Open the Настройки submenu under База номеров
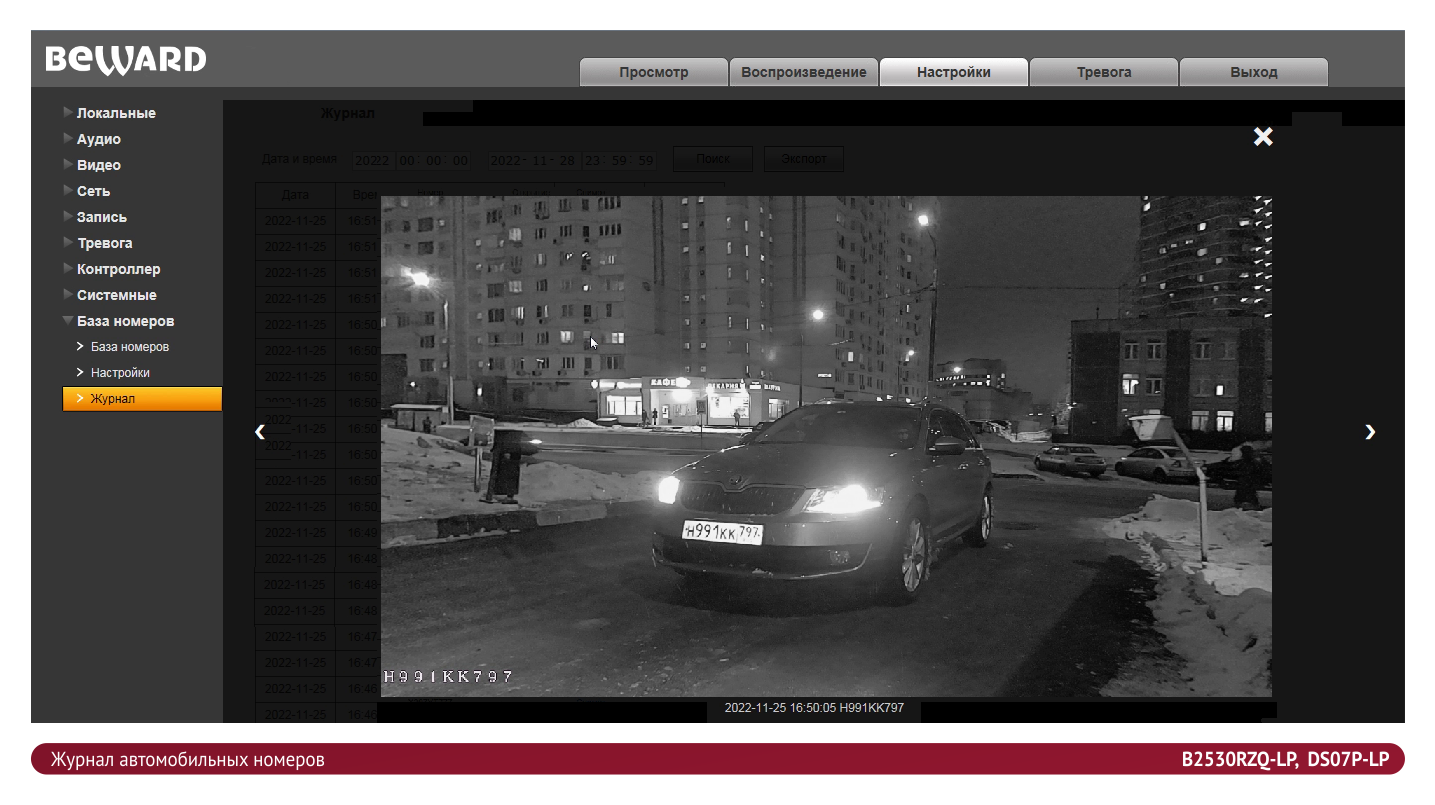Screen dimensions: 1435x805 [x=120, y=373]
